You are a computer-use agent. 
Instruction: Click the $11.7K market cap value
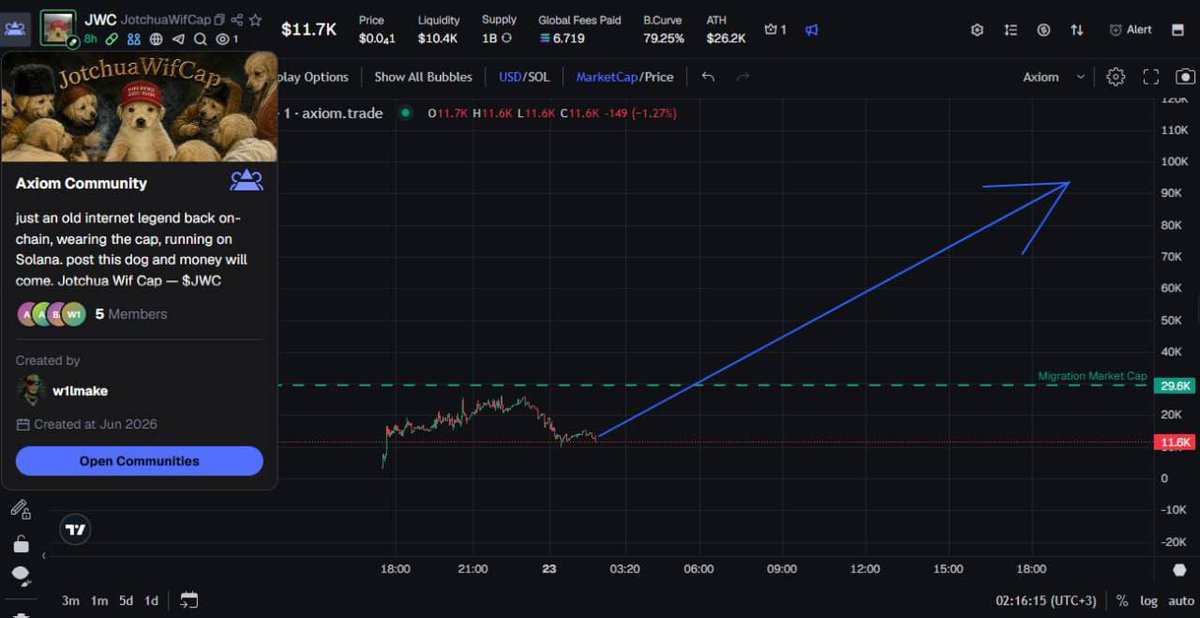click(x=309, y=29)
